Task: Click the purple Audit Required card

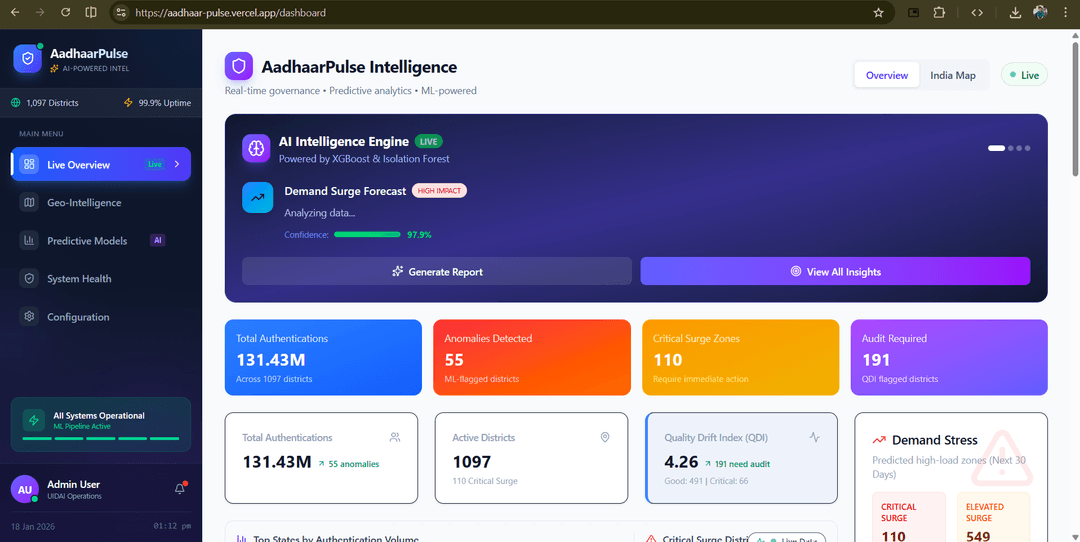Action: click(949, 357)
